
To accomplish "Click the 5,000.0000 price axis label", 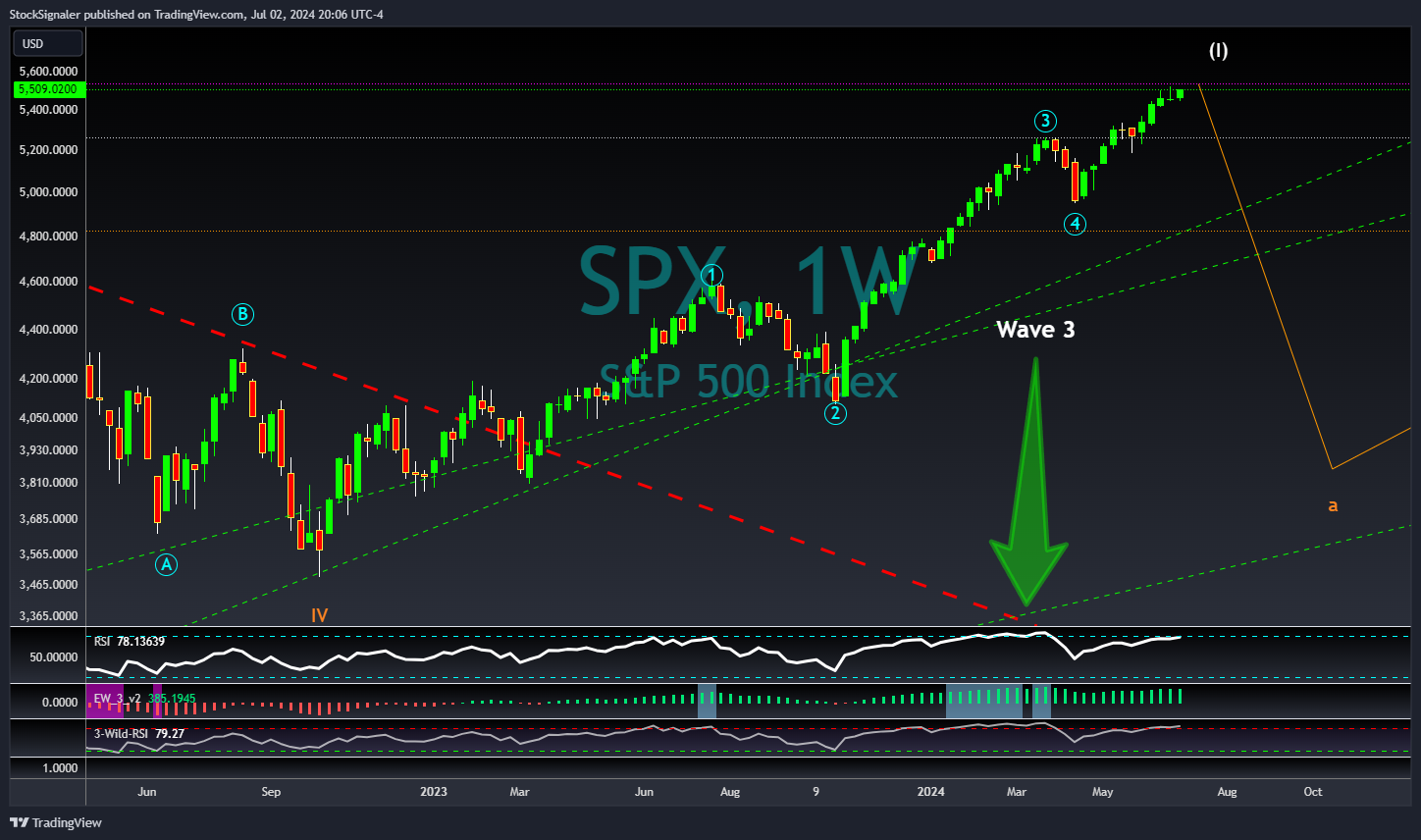I will 48,191.
